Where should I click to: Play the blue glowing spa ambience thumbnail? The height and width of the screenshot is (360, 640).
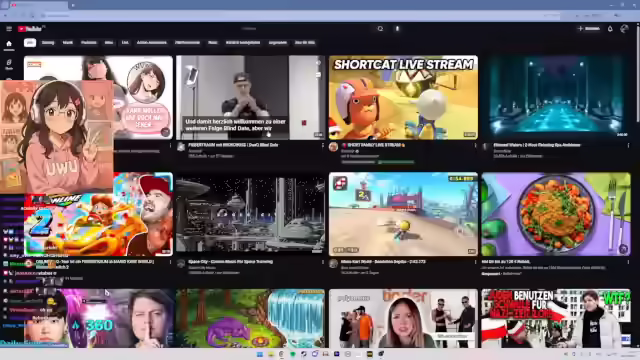click(556, 98)
